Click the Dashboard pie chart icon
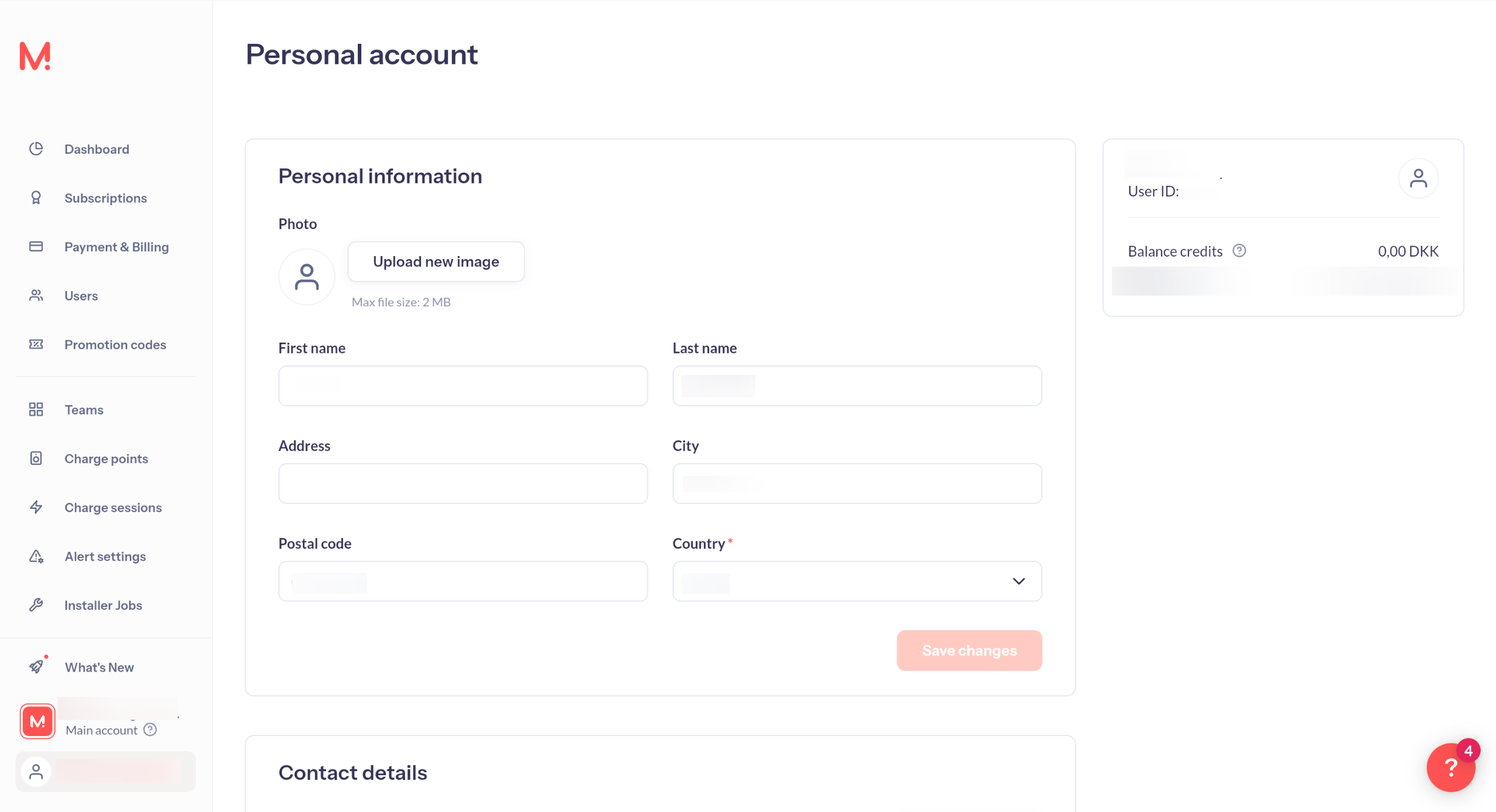Screen dimensions: 1496x812 [x=36, y=148]
